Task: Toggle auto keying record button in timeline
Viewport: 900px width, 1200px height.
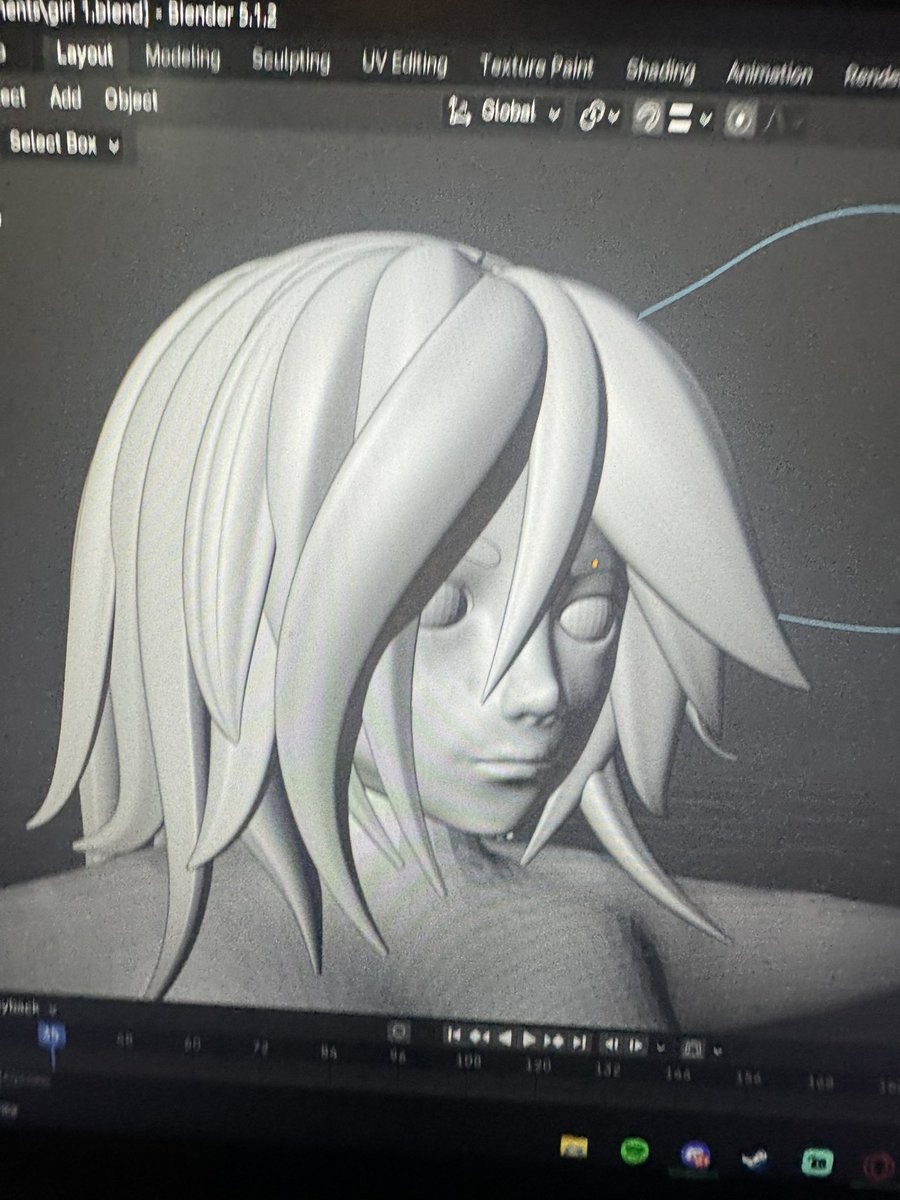Action: coord(398,1031)
